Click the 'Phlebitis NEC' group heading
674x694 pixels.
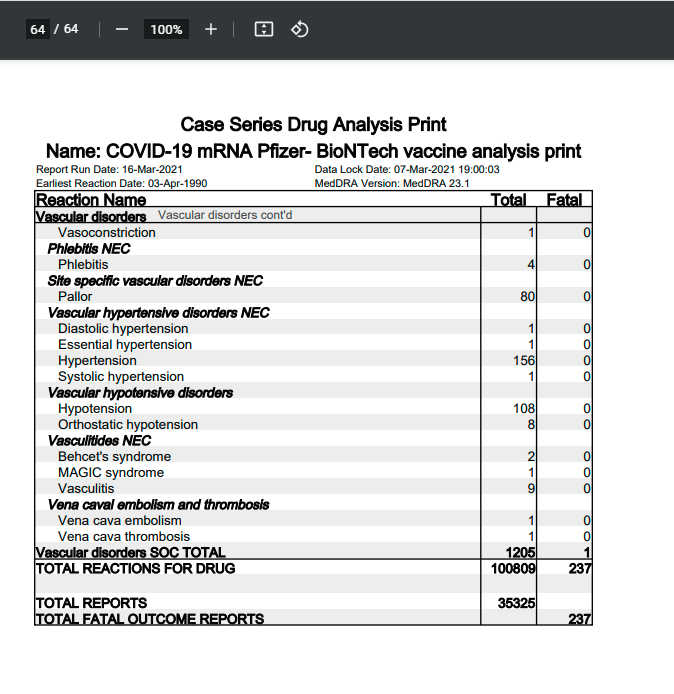[x=89, y=249]
